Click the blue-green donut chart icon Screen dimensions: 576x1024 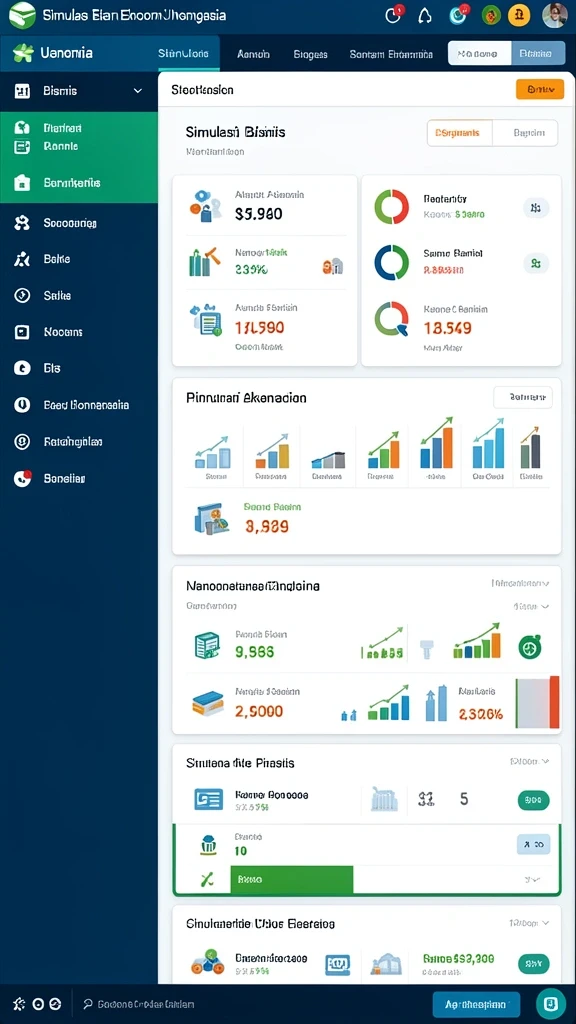[x=392, y=263]
